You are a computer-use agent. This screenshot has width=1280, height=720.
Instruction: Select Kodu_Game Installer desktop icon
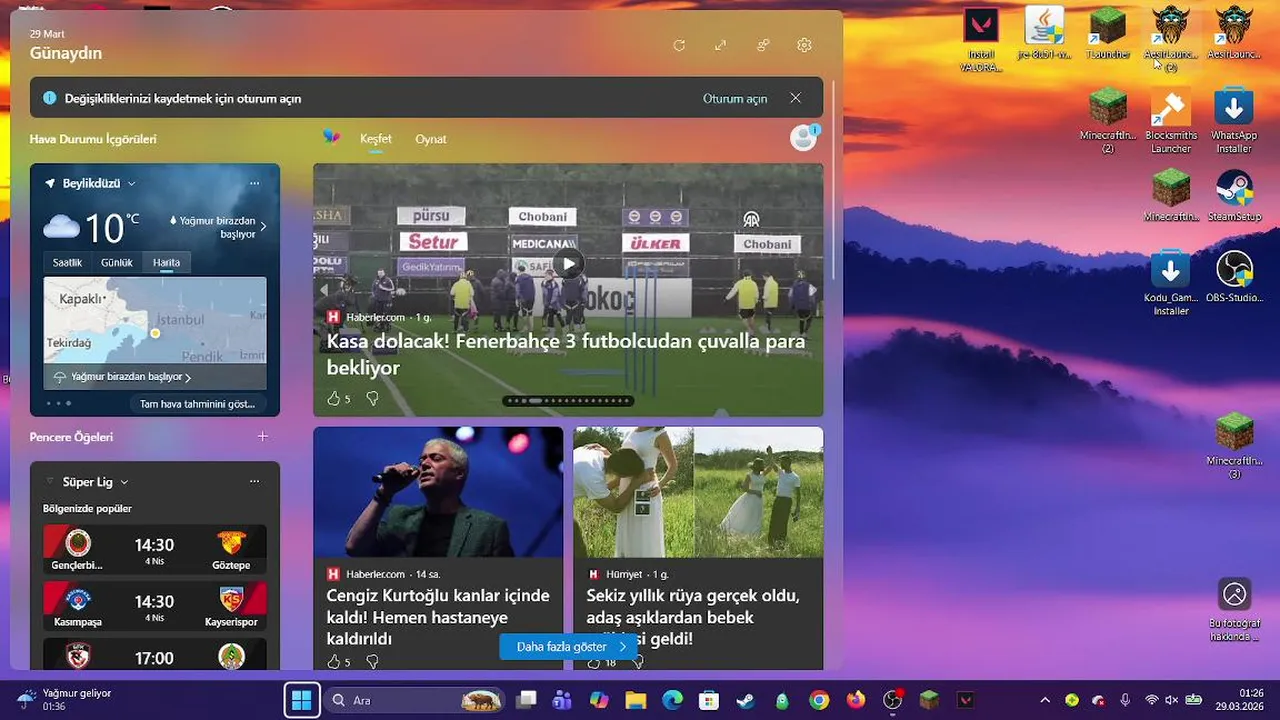(x=1171, y=284)
